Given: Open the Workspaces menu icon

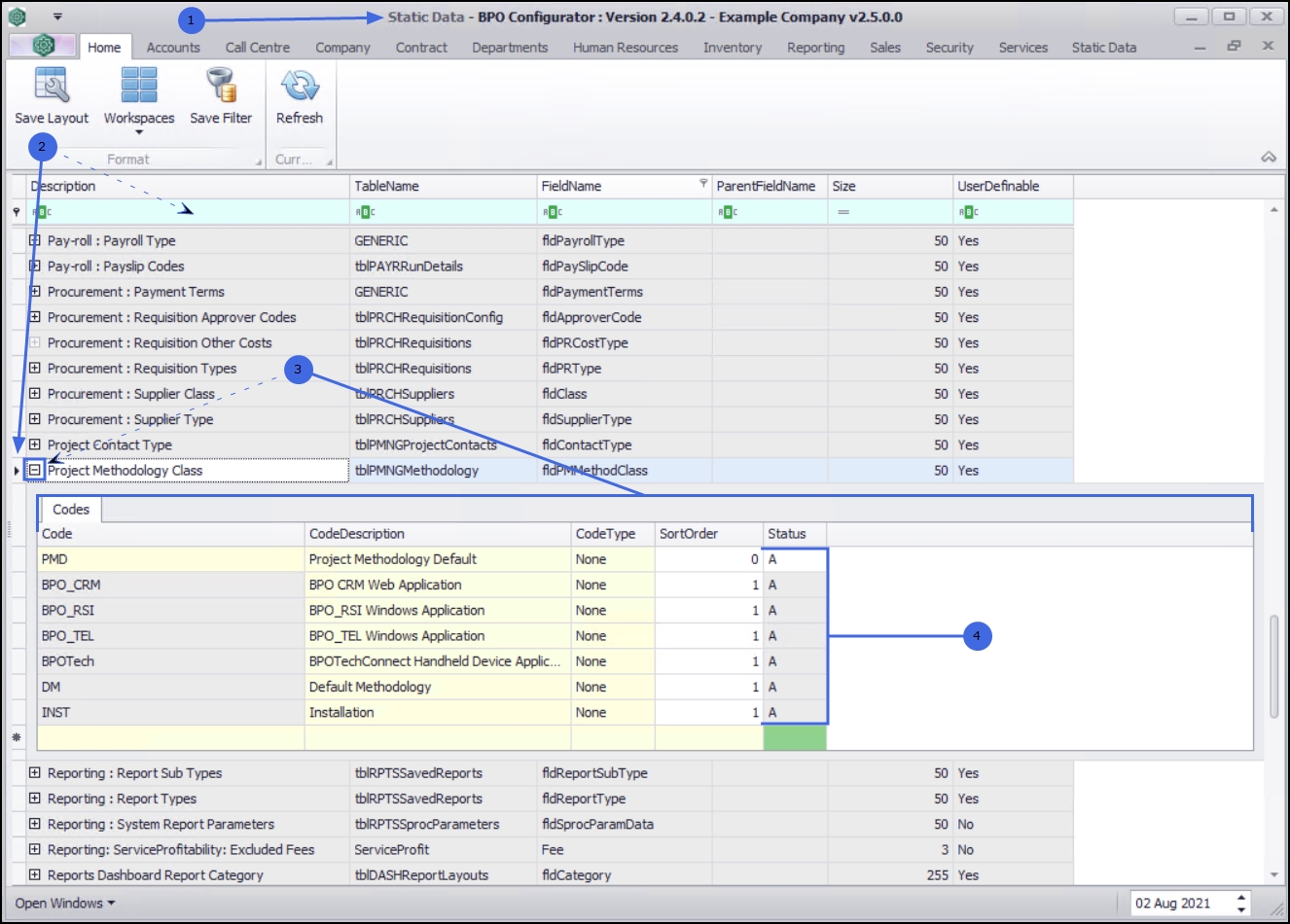Looking at the screenshot, I should 139,87.
